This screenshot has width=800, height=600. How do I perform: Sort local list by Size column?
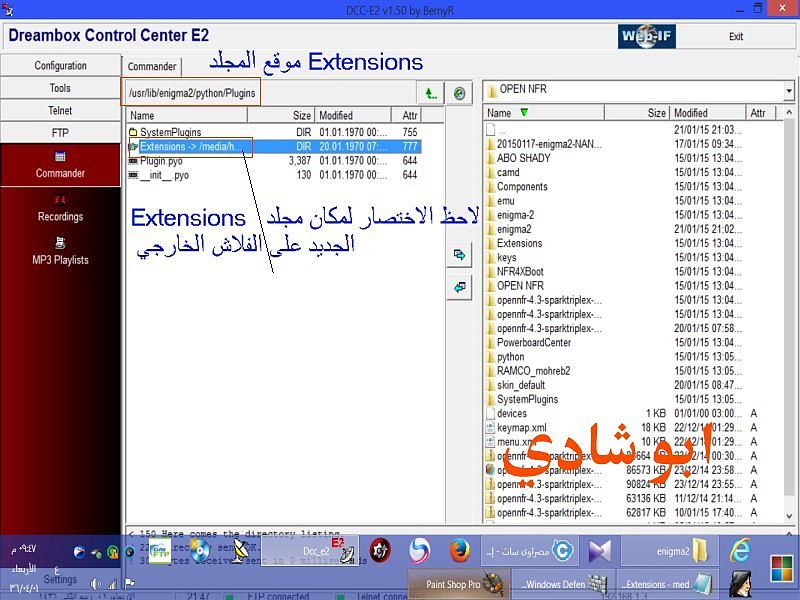point(637,113)
